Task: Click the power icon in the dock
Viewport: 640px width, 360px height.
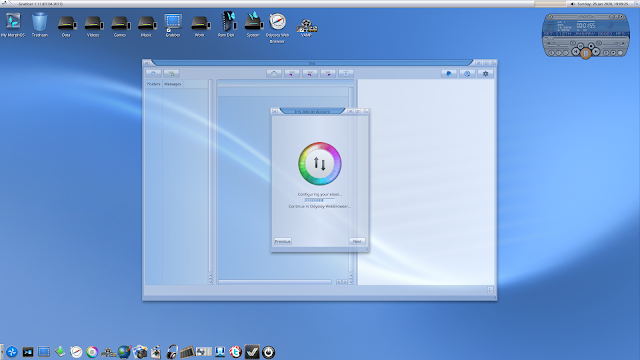Action: coord(268,352)
